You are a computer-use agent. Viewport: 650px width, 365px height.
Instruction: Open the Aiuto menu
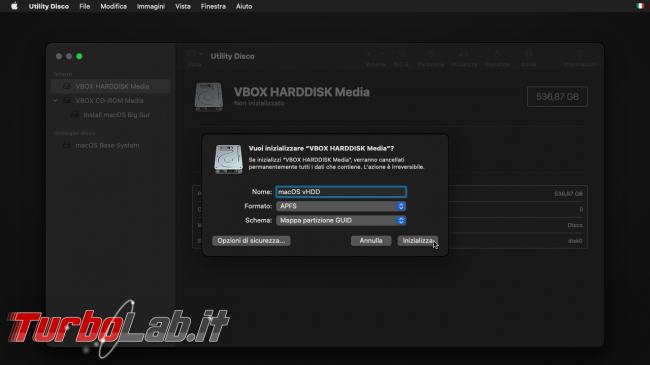[244, 6]
